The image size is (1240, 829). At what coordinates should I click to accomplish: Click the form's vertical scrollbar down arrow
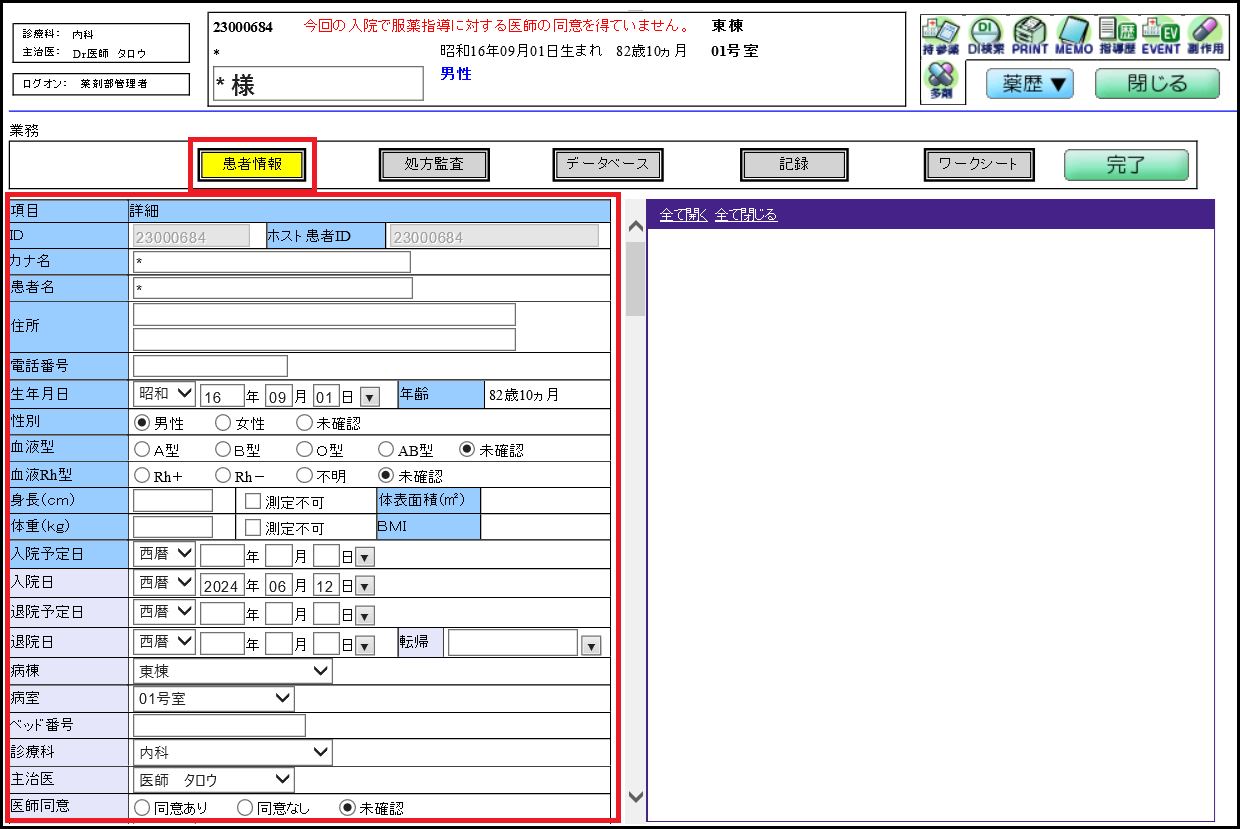634,797
